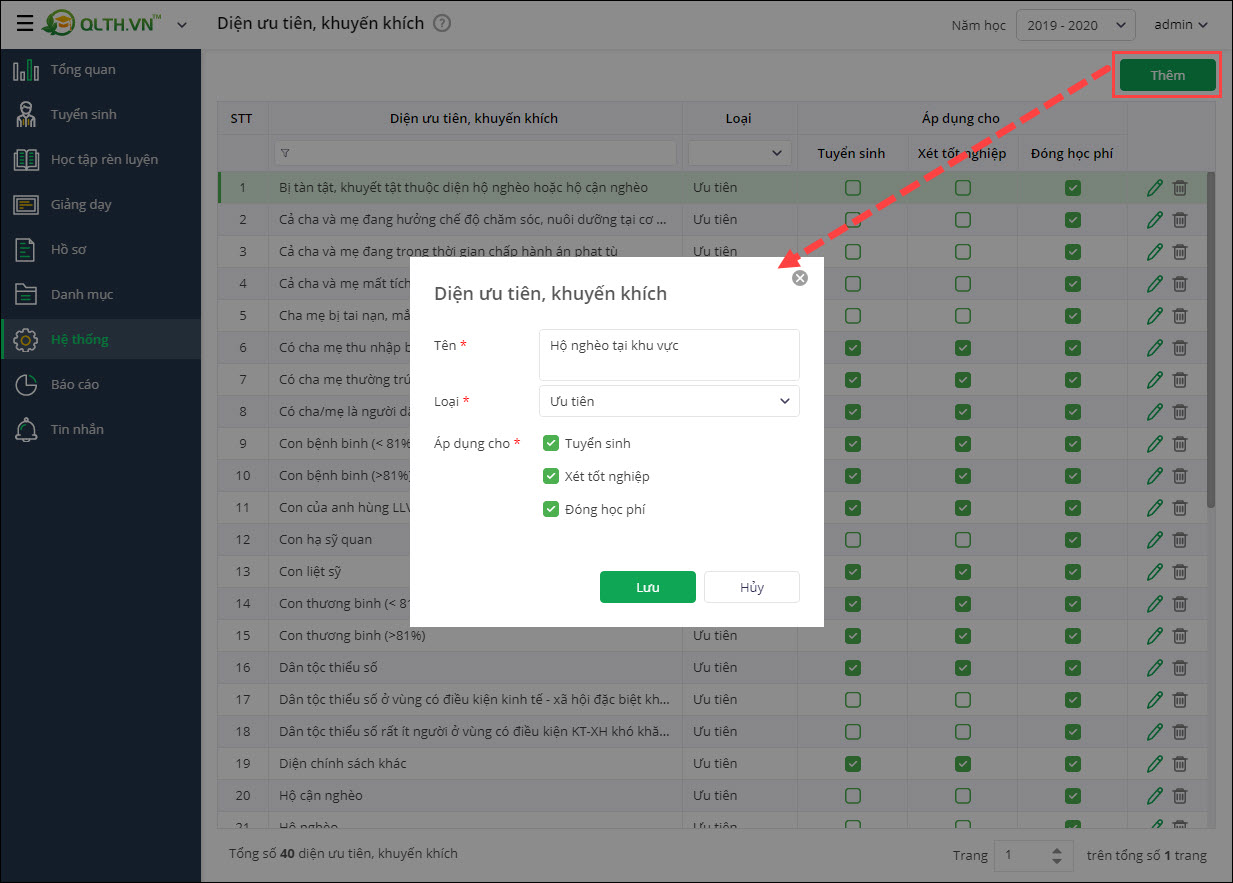The image size is (1233, 883).
Task: Edit row 6 with the pencil icon
Action: [1155, 347]
